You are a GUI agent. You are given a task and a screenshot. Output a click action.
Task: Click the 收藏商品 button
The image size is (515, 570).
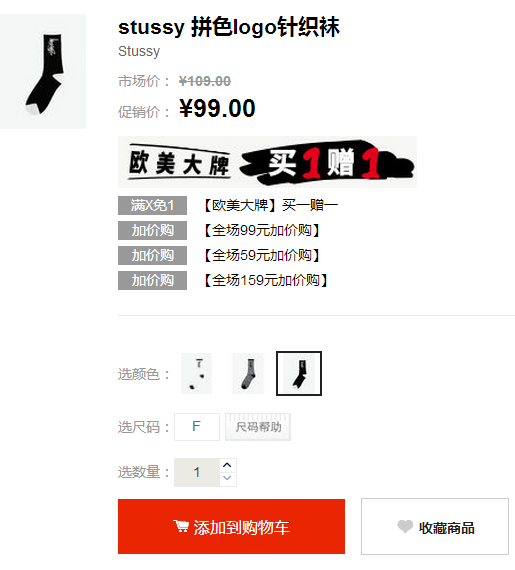435,526
